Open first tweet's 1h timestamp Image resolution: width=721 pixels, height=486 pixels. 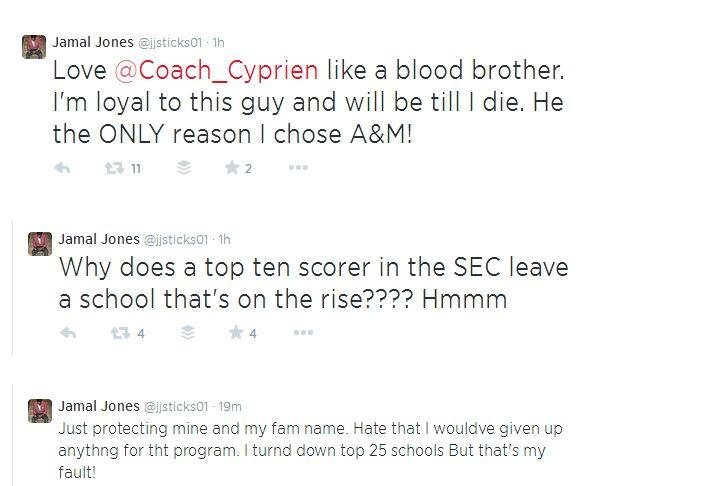point(218,44)
